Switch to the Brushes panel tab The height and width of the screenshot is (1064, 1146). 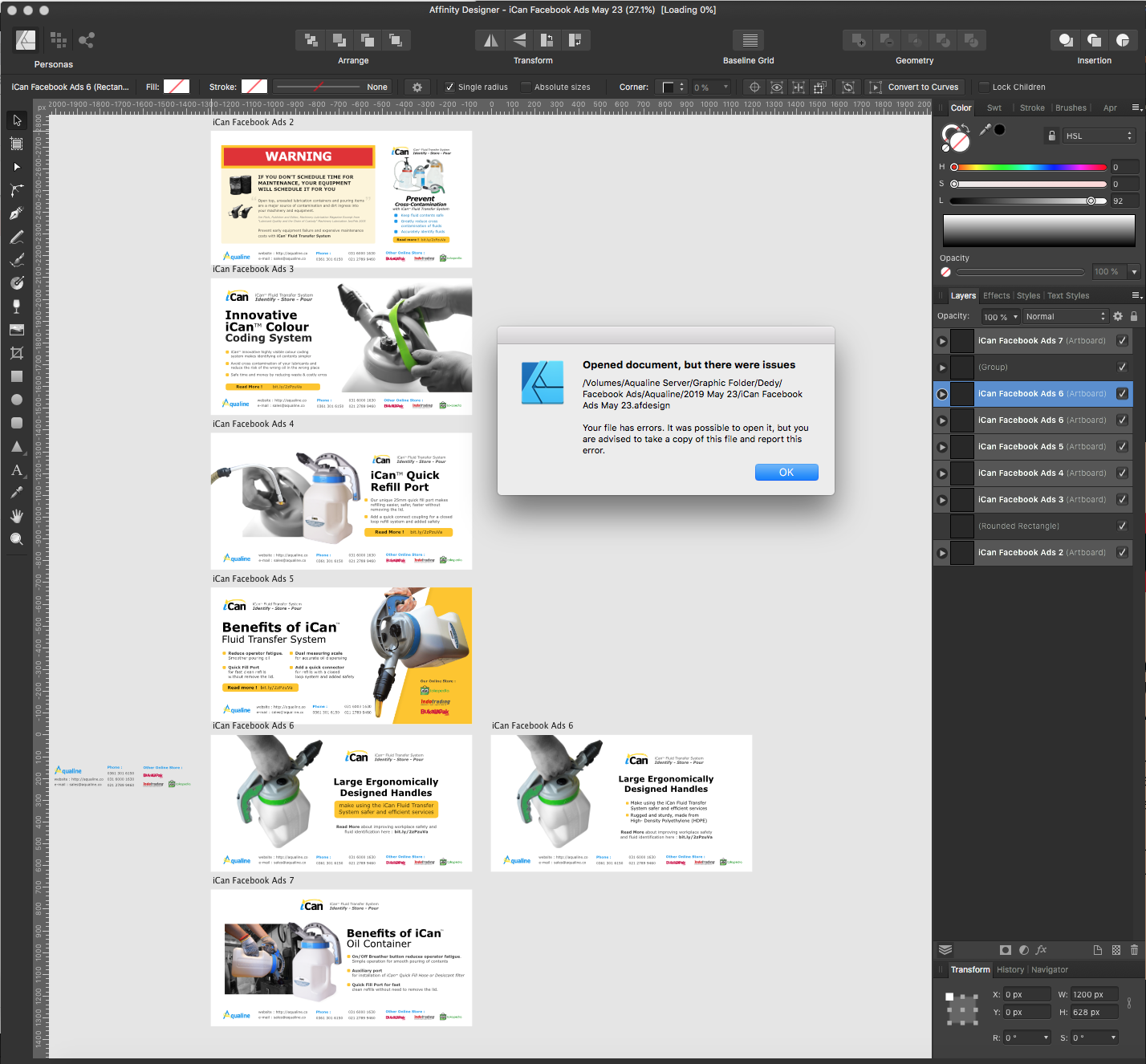(x=1071, y=108)
